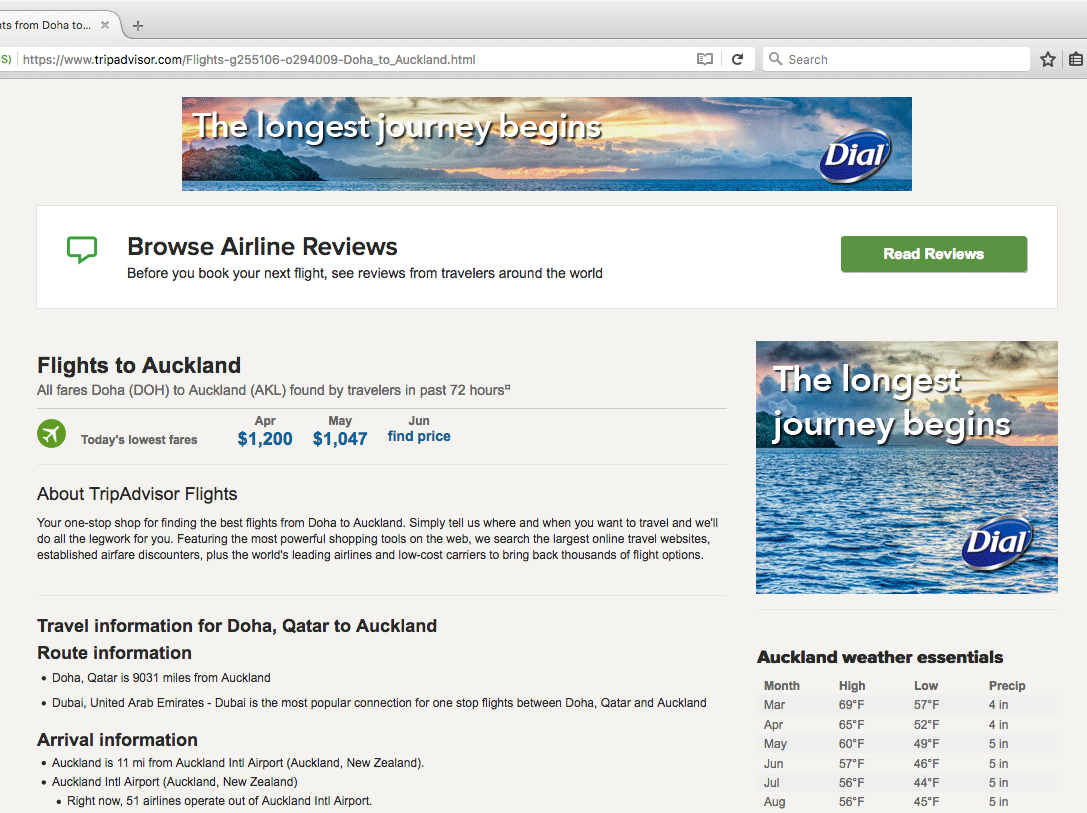Open the Dial top banner advertisement
The height and width of the screenshot is (813, 1087).
click(x=546, y=144)
